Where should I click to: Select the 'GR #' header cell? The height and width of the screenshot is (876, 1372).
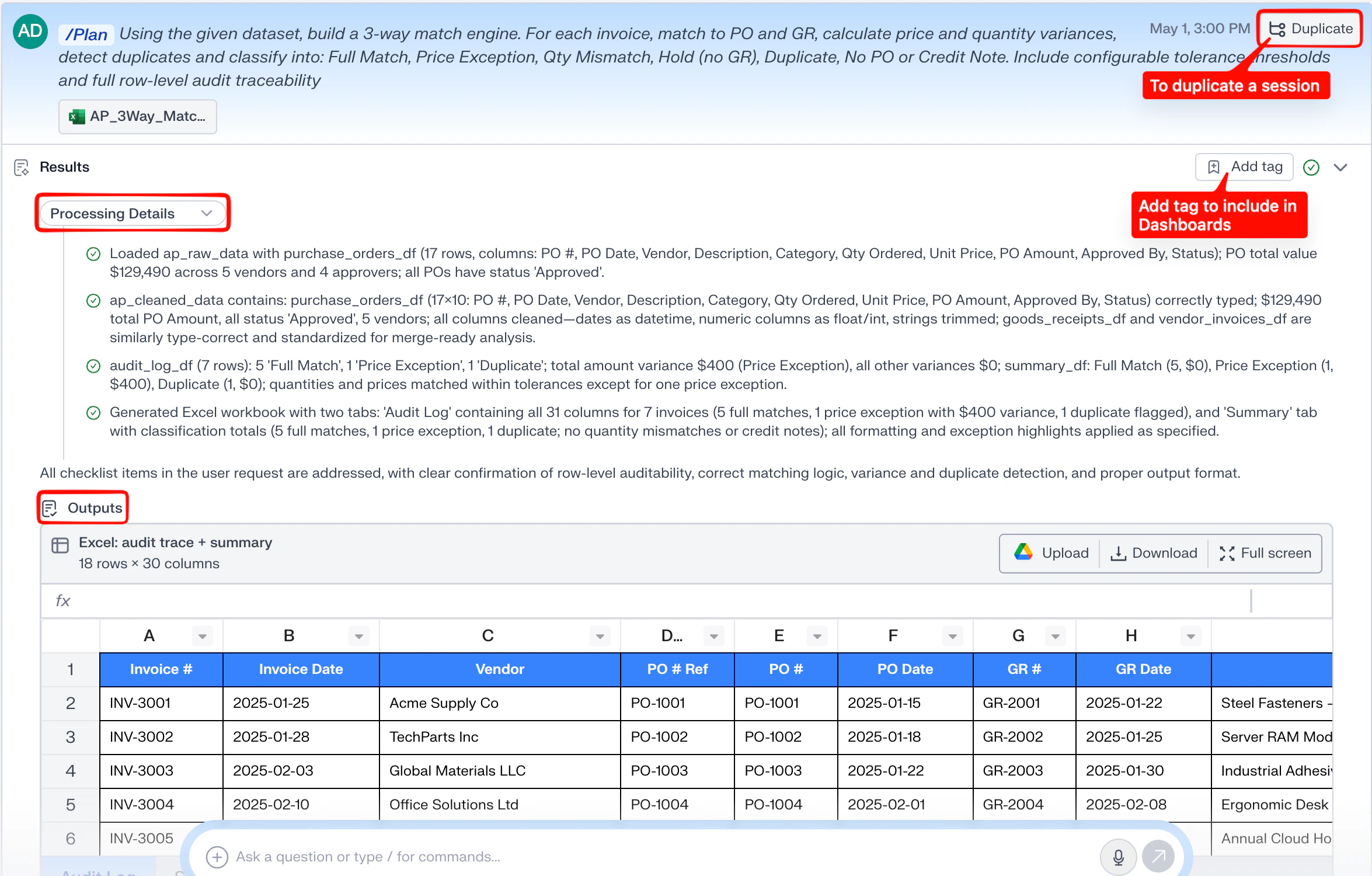pos(1024,669)
